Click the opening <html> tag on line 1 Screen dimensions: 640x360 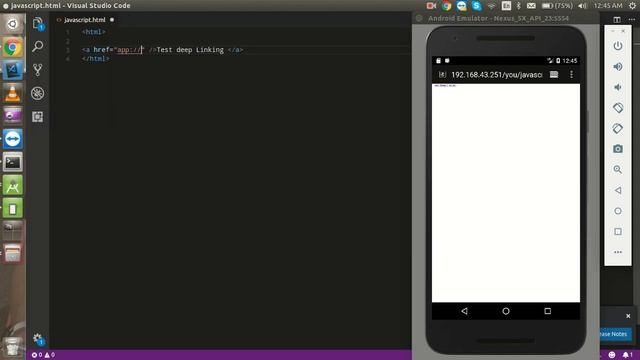click(93, 32)
